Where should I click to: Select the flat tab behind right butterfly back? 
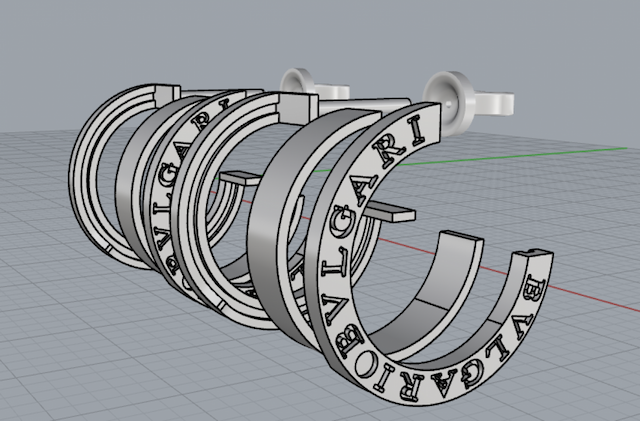tap(493, 102)
